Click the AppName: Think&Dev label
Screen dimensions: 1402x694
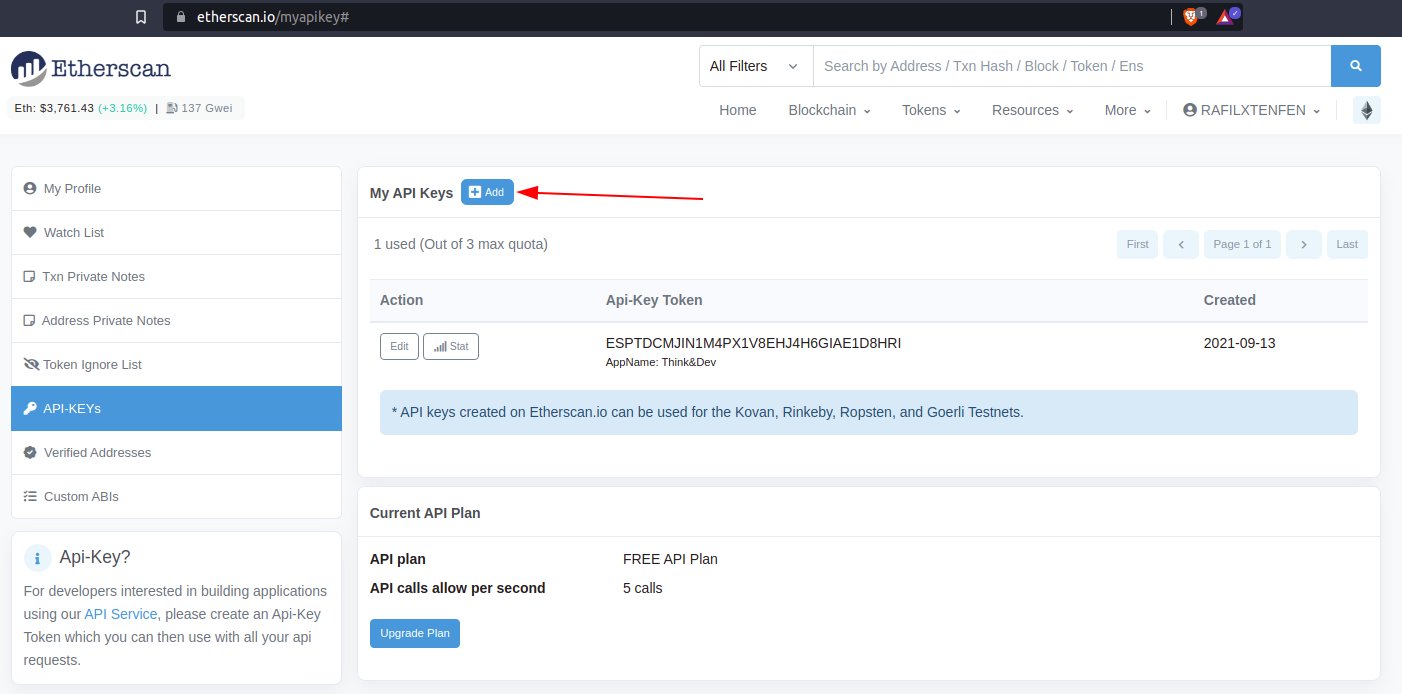pyautogui.click(x=661, y=362)
